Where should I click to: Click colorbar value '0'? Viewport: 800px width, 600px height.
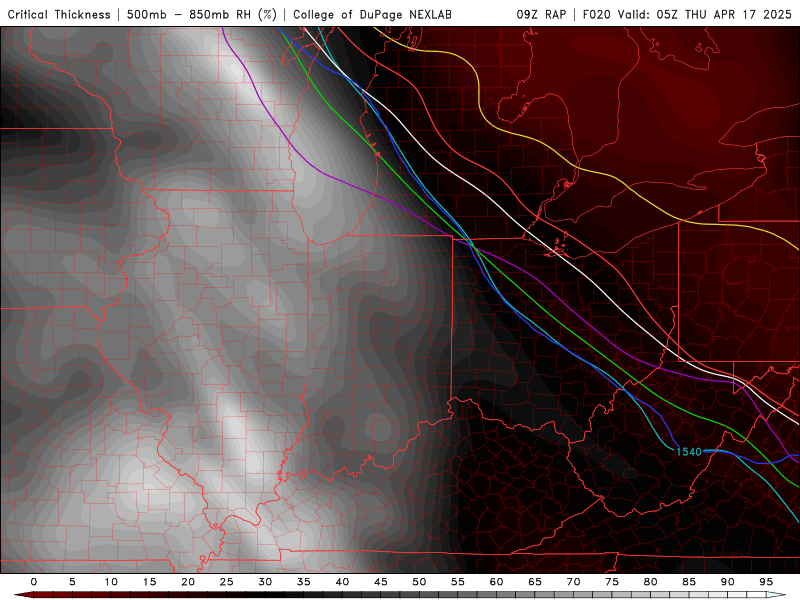click(x=34, y=582)
